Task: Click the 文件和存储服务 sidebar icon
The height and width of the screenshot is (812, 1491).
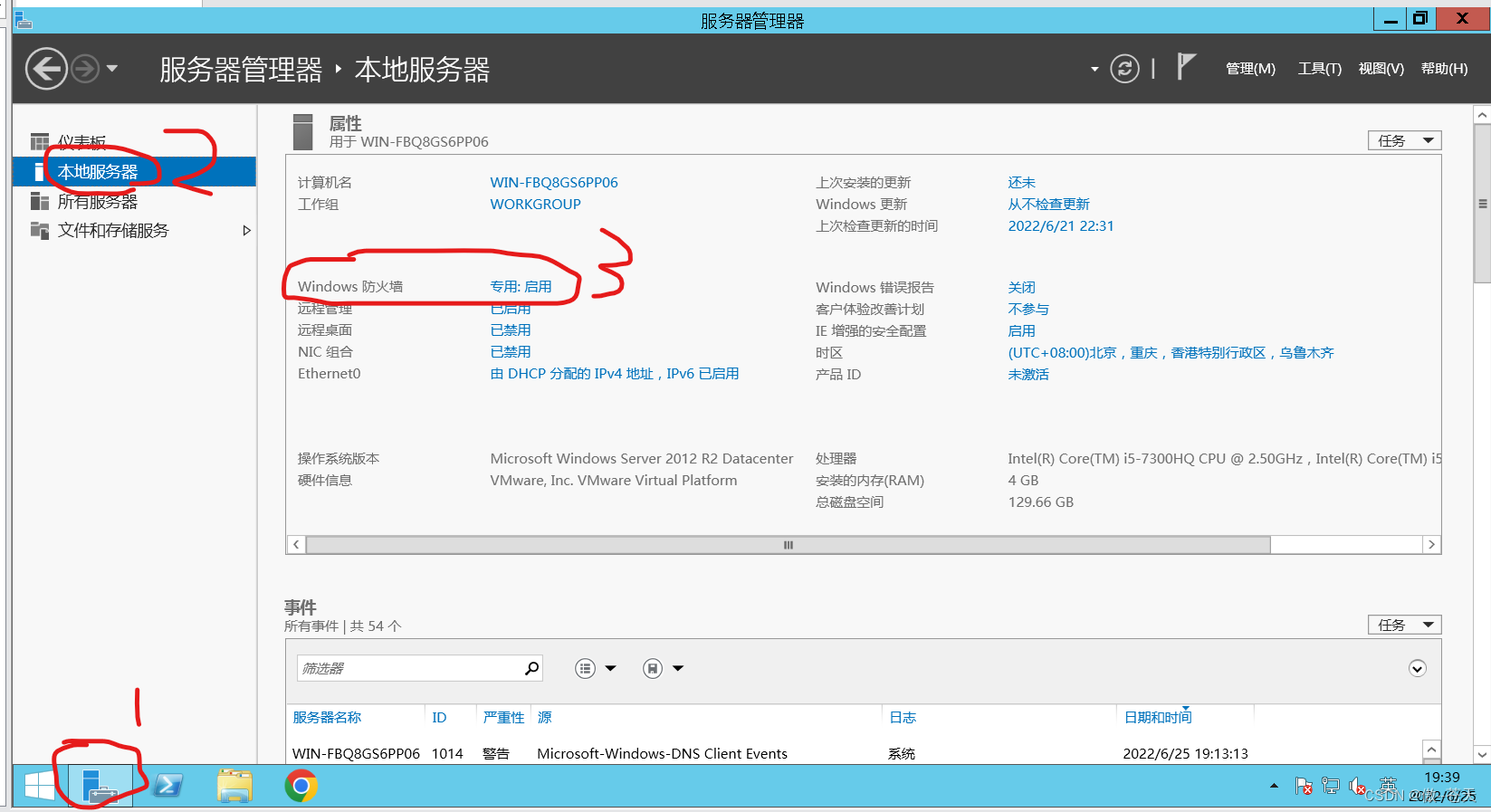Action: click(40, 230)
